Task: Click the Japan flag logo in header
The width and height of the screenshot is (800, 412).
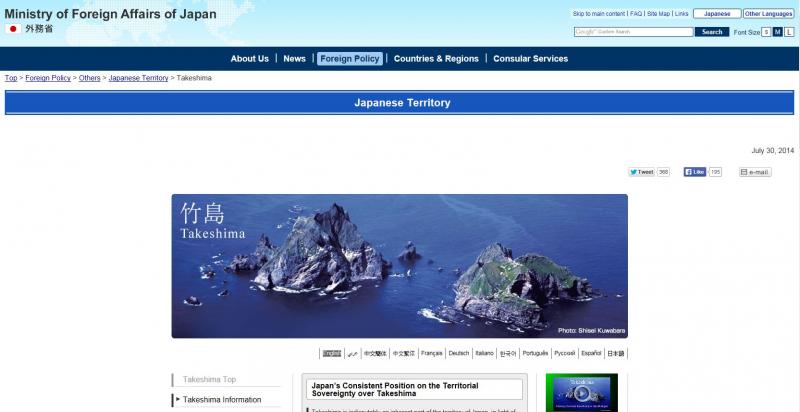Action: (13, 29)
